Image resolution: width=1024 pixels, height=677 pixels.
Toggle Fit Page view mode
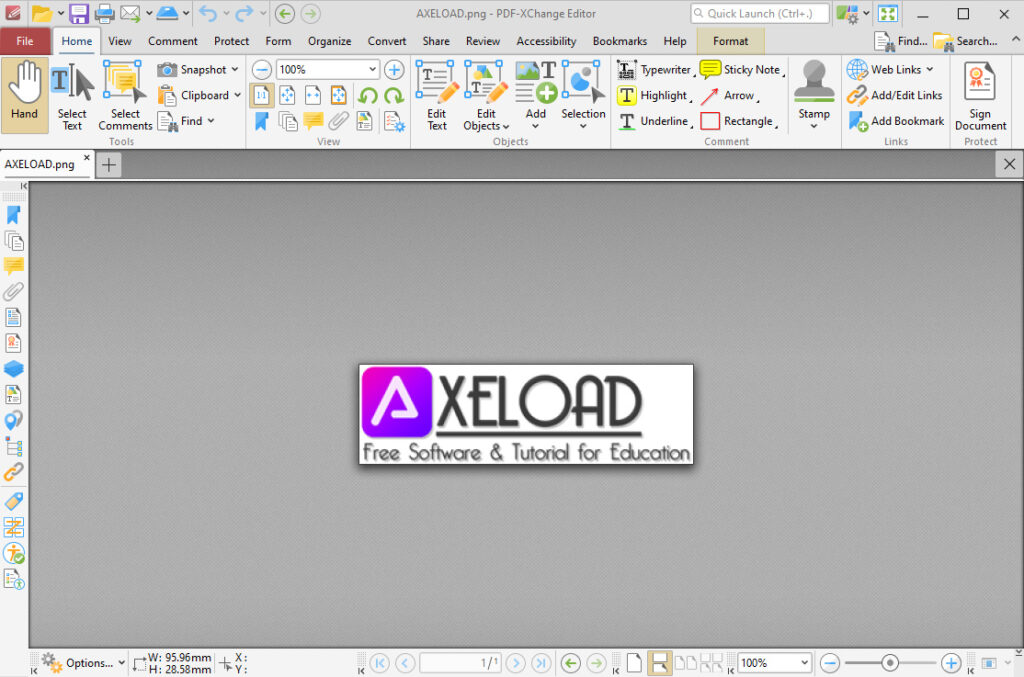click(287, 96)
